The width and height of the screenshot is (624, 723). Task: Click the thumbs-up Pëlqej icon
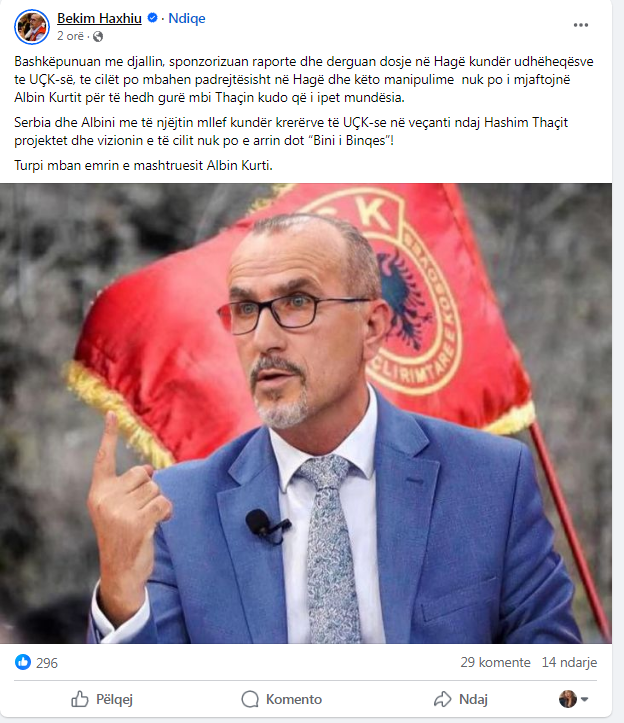(80, 699)
